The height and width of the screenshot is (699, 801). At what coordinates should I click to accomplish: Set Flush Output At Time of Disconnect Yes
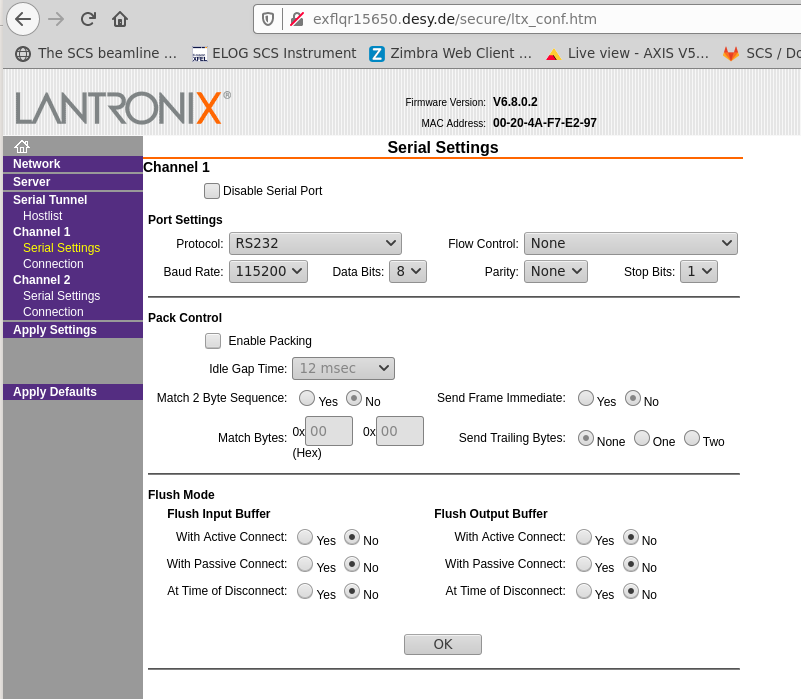tap(583, 591)
